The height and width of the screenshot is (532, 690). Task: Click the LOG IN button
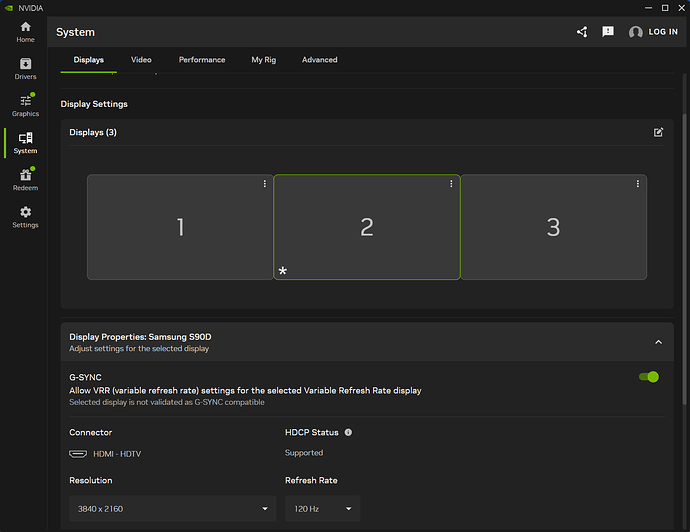tap(663, 32)
